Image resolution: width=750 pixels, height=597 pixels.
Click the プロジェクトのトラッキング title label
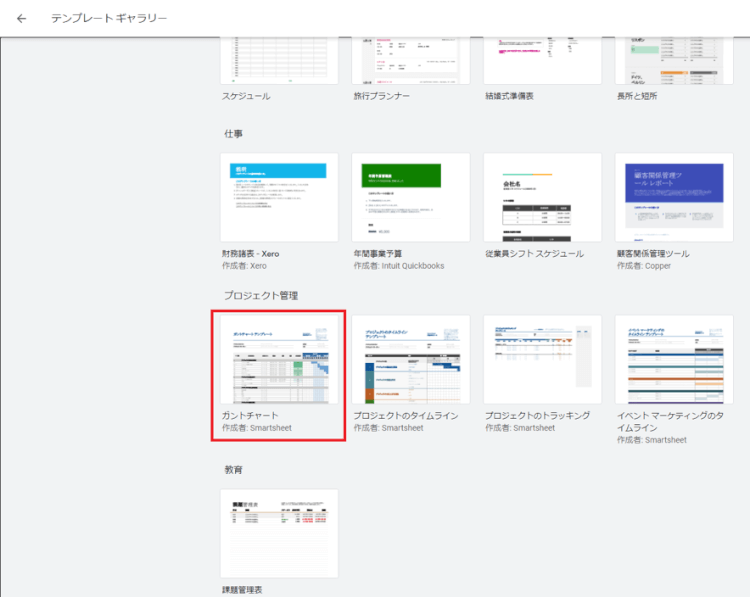(537, 415)
